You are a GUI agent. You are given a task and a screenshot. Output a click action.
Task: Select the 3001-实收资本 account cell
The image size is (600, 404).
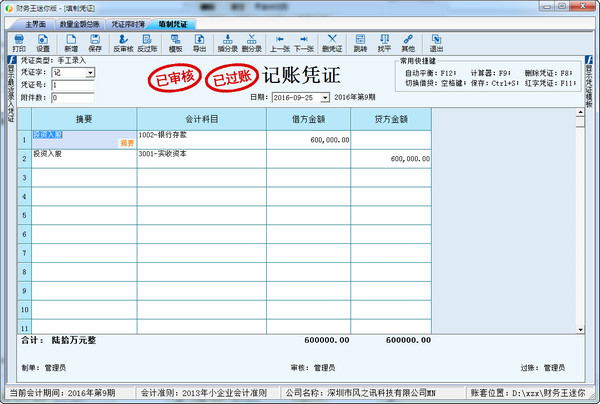click(x=208, y=157)
